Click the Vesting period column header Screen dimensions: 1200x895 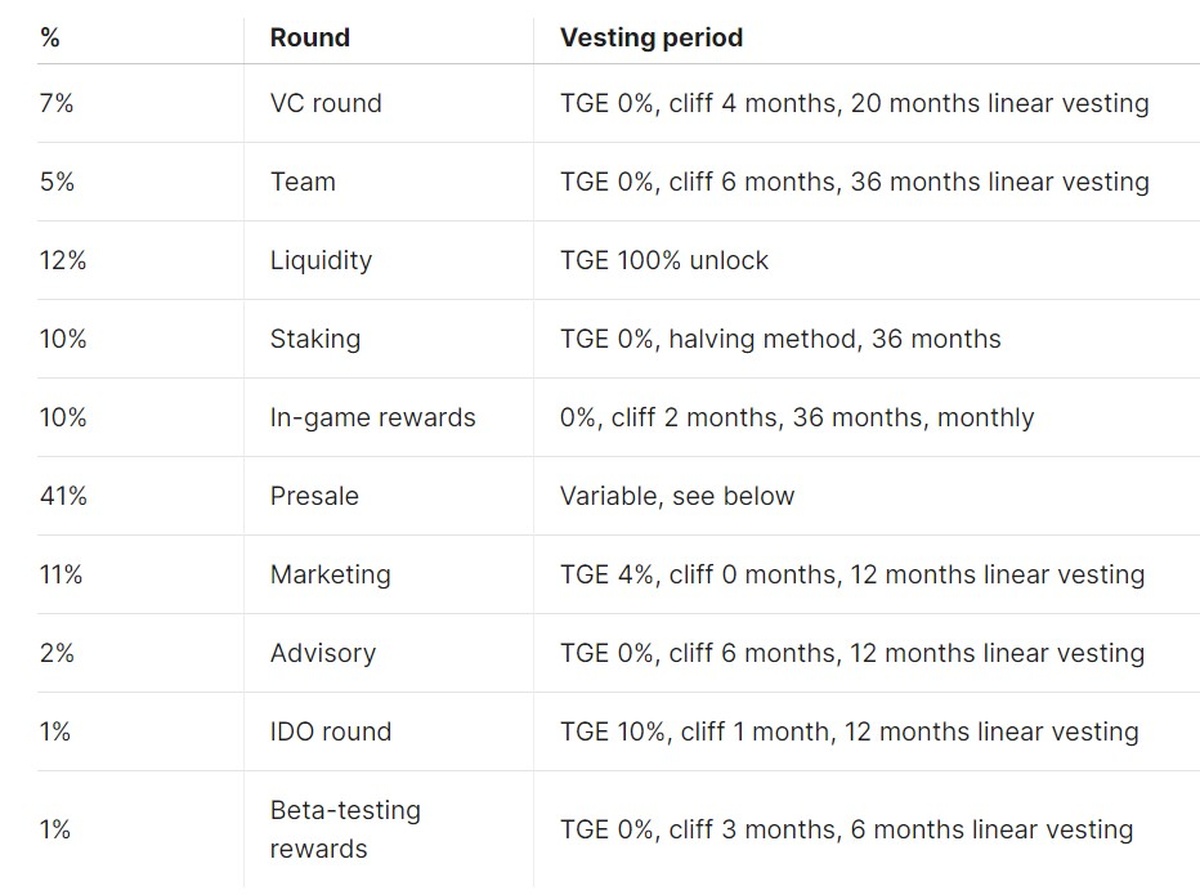click(651, 38)
